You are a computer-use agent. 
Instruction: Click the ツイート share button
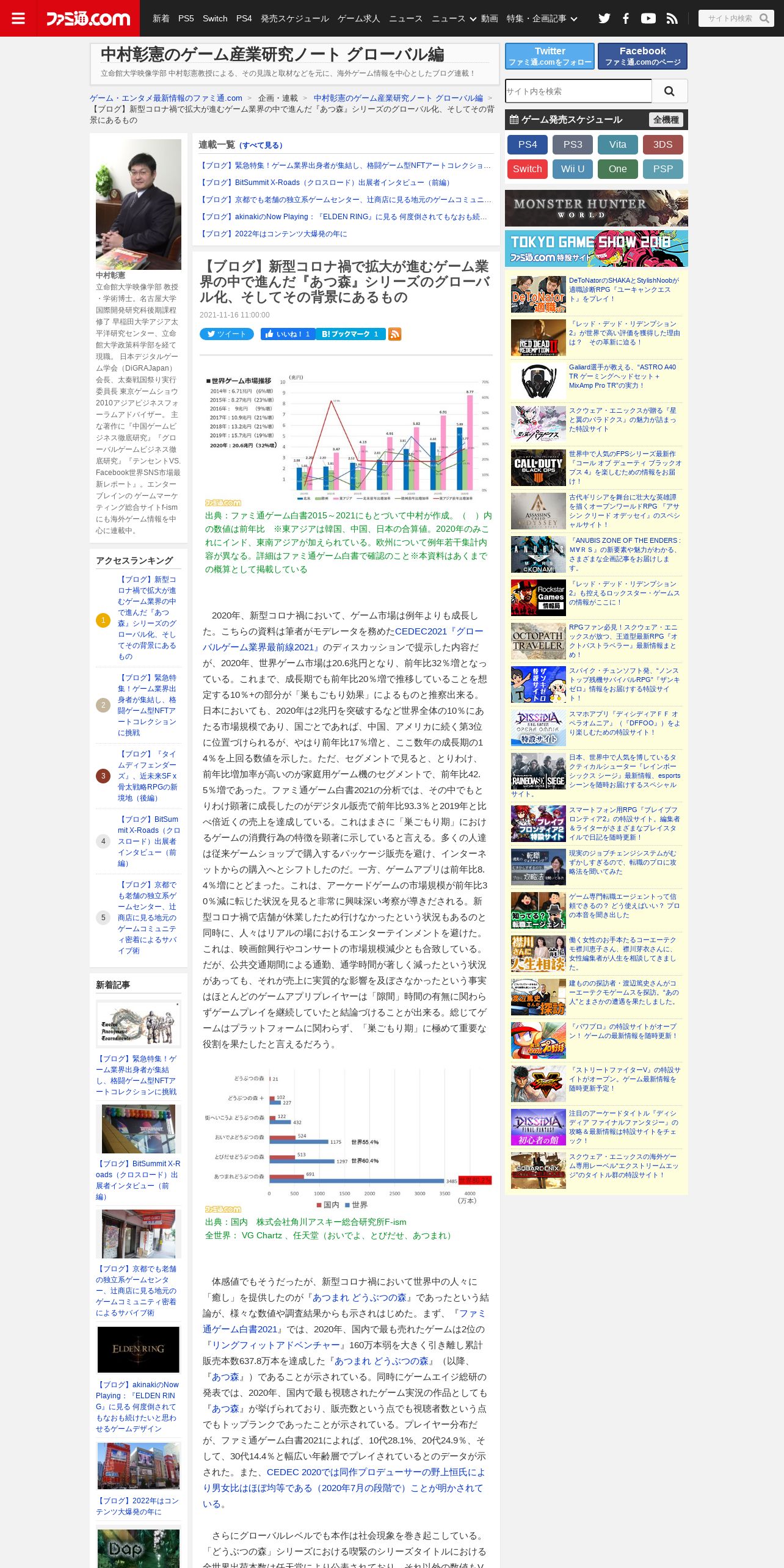pos(227,334)
